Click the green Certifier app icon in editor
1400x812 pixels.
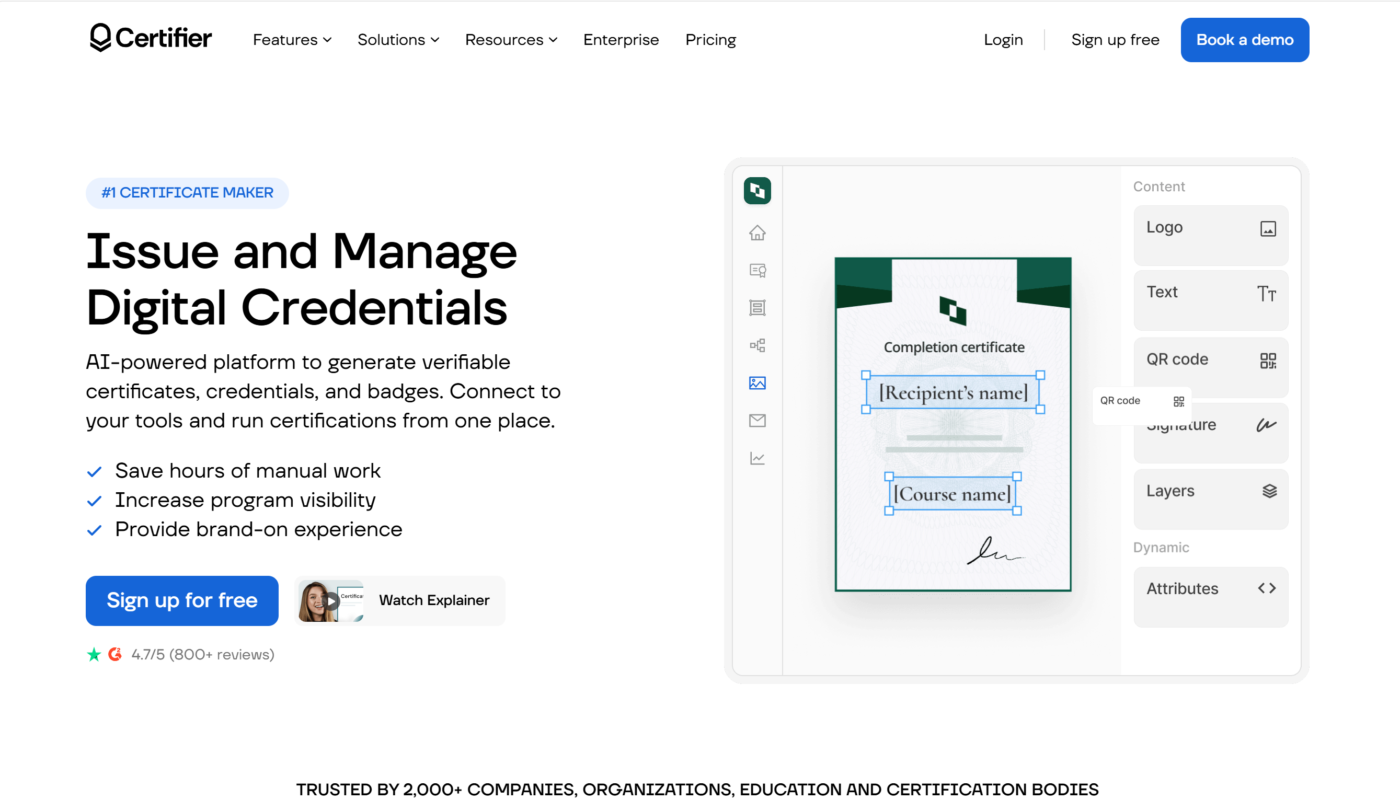coord(757,190)
